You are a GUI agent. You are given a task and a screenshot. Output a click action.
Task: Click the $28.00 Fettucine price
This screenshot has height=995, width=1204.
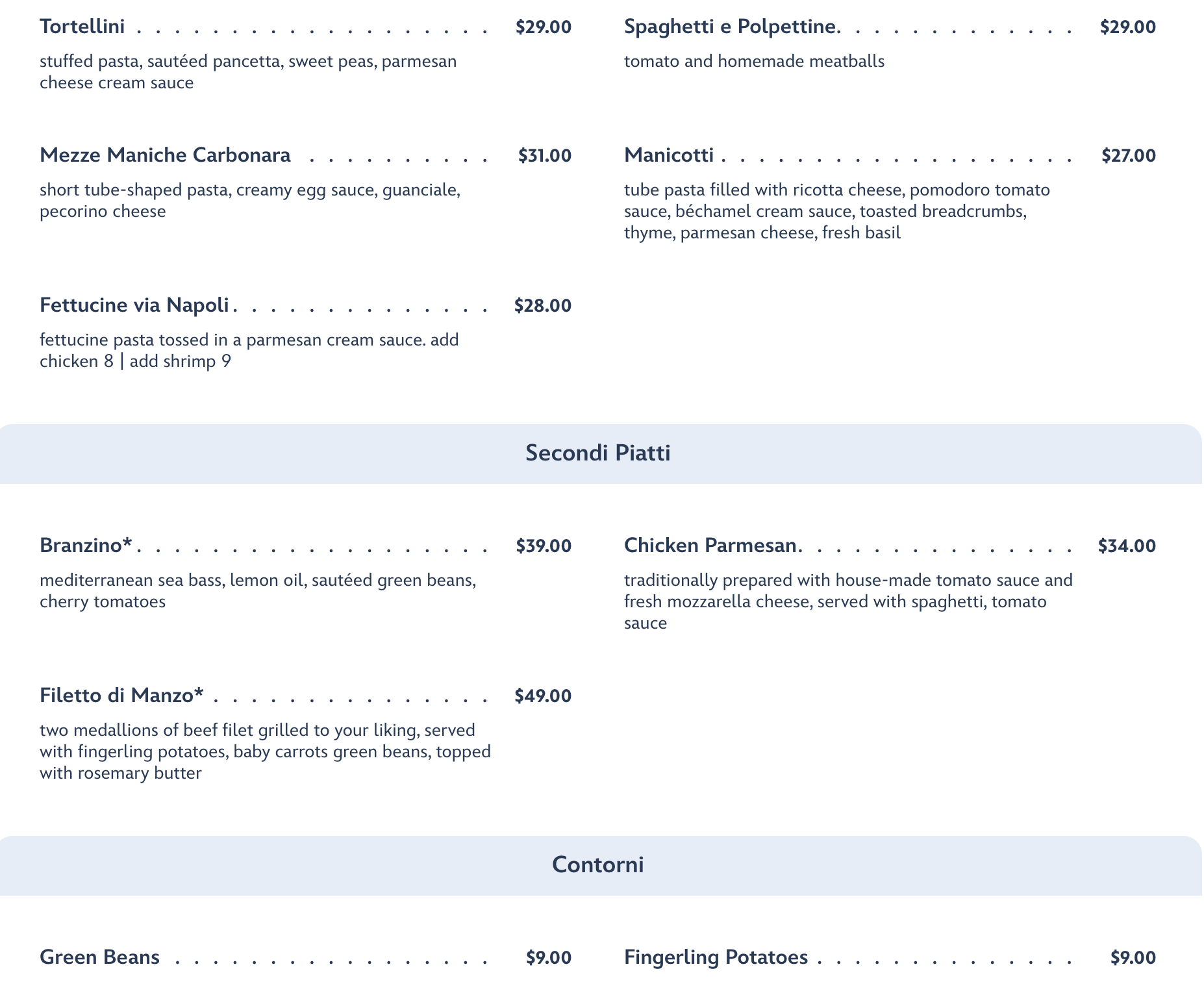pyautogui.click(x=542, y=306)
